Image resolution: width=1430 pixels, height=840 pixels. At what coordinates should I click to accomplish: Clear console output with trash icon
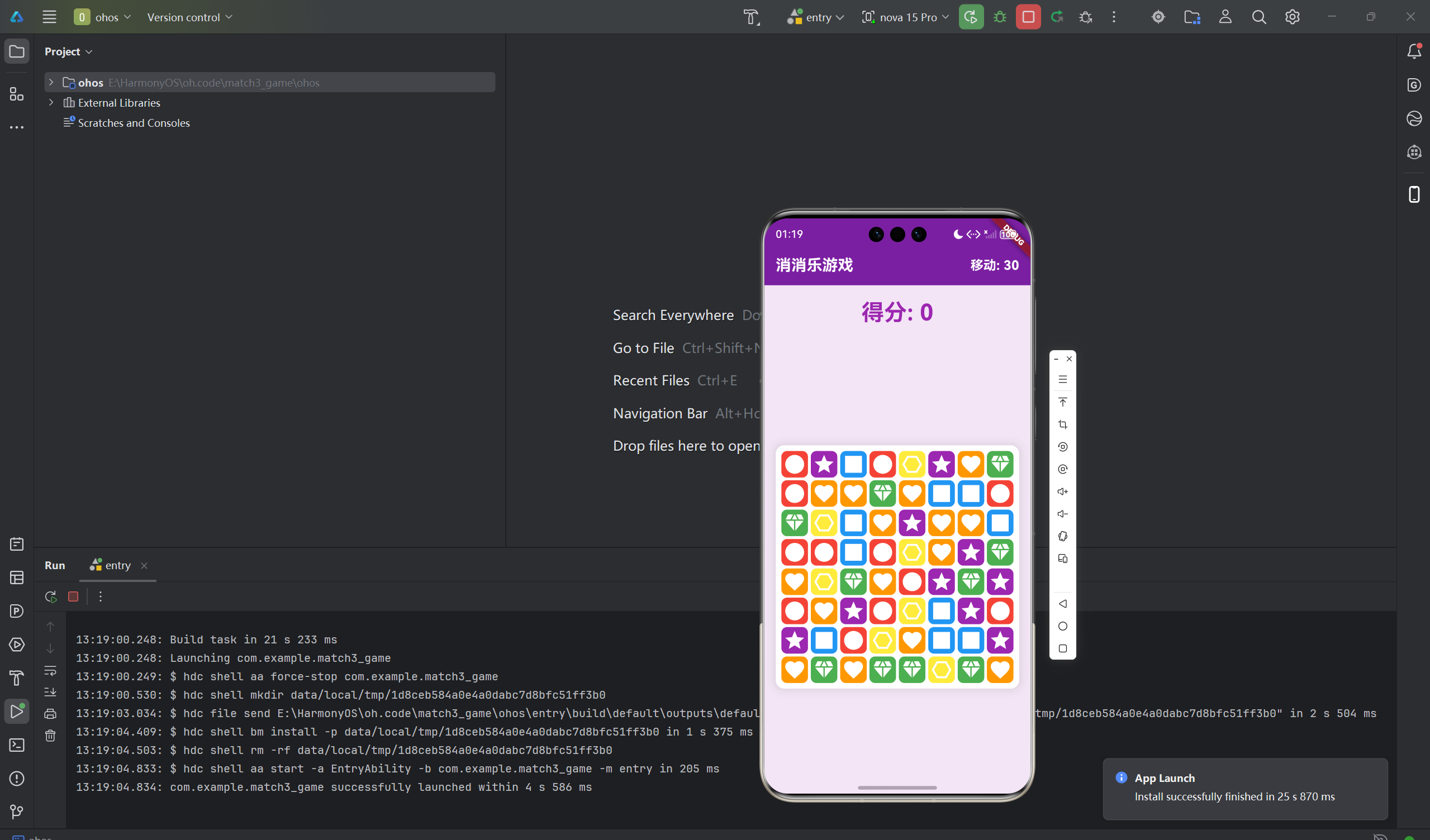click(x=50, y=736)
